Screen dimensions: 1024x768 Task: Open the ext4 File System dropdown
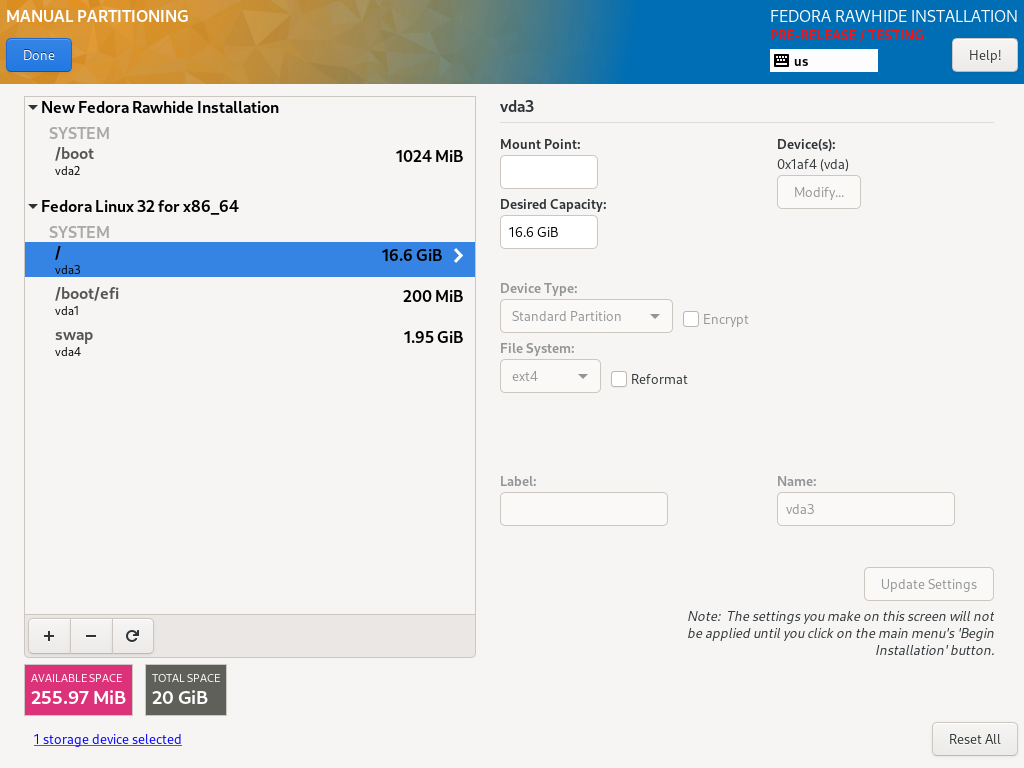[x=550, y=376]
